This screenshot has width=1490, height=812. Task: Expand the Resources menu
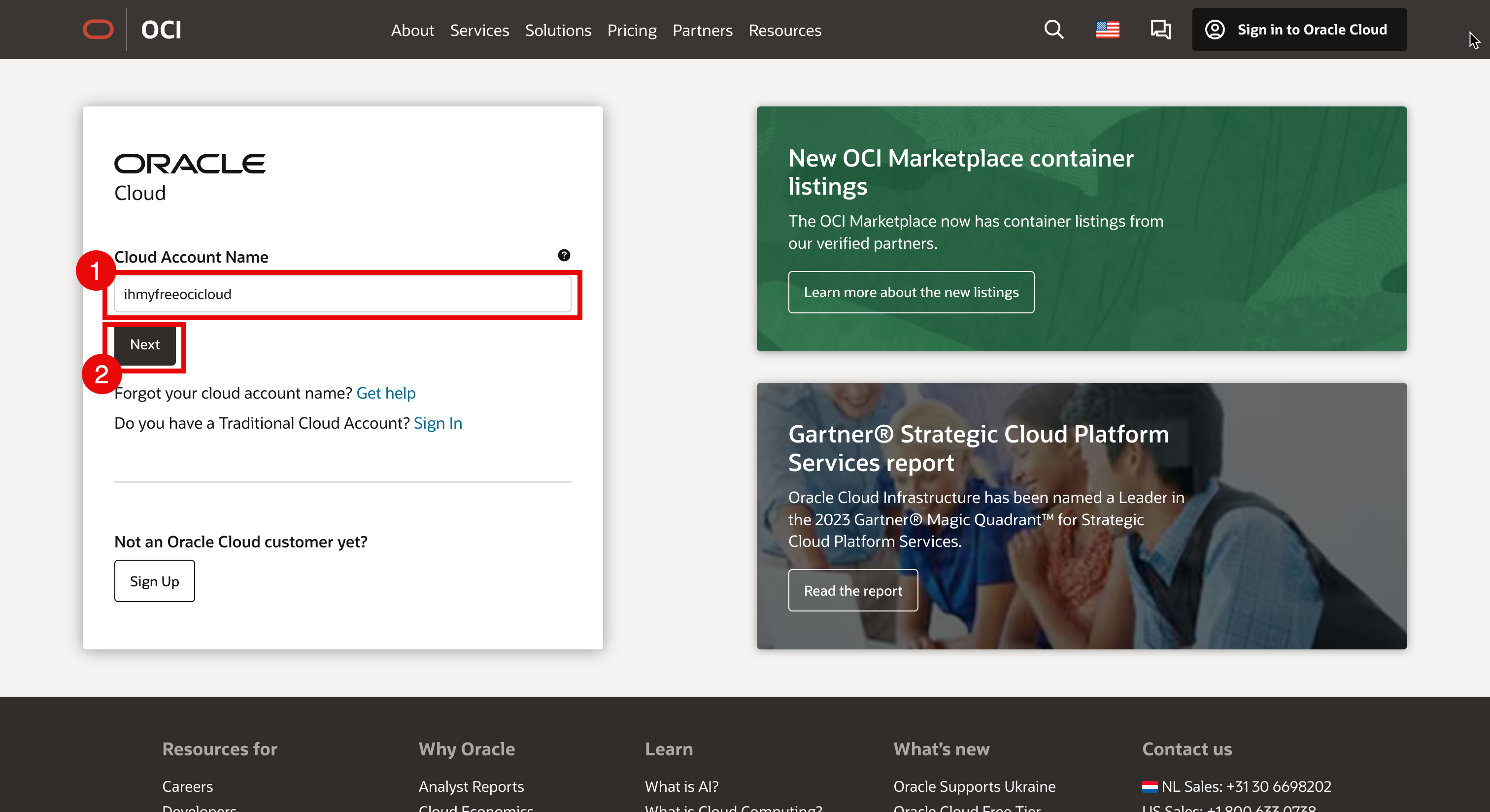(x=784, y=30)
